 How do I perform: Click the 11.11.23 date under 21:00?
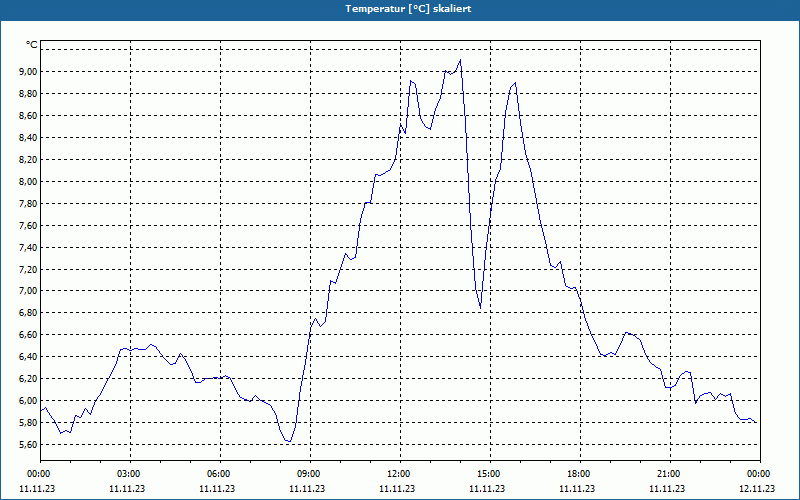[667, 488]
